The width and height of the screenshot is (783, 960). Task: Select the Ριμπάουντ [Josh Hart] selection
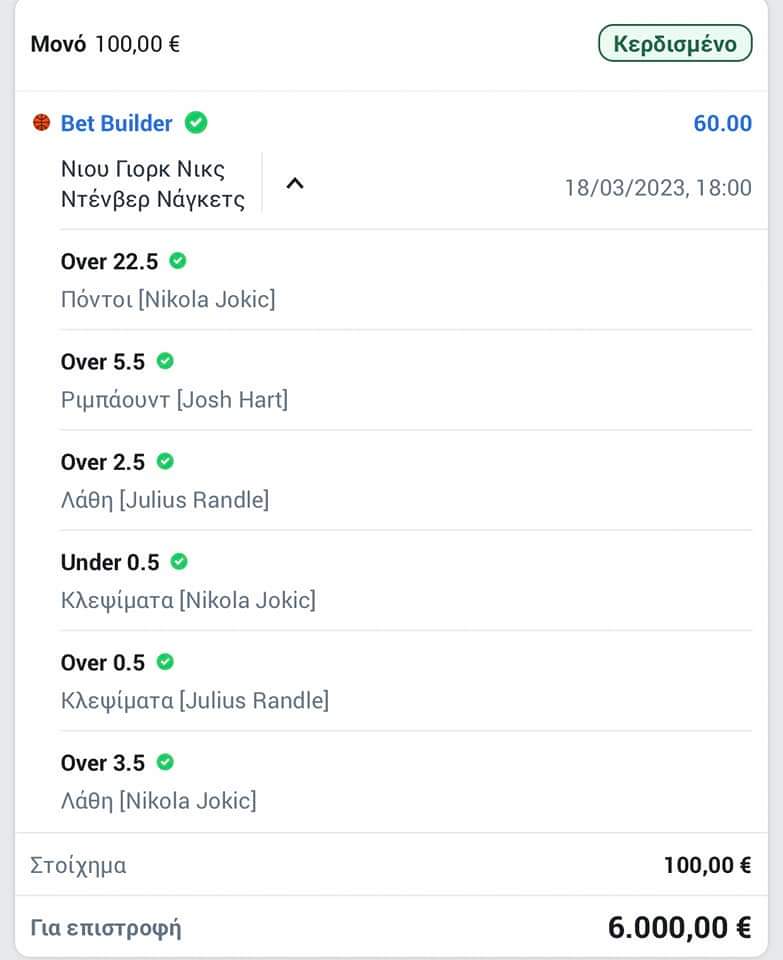tap(174, 400)
